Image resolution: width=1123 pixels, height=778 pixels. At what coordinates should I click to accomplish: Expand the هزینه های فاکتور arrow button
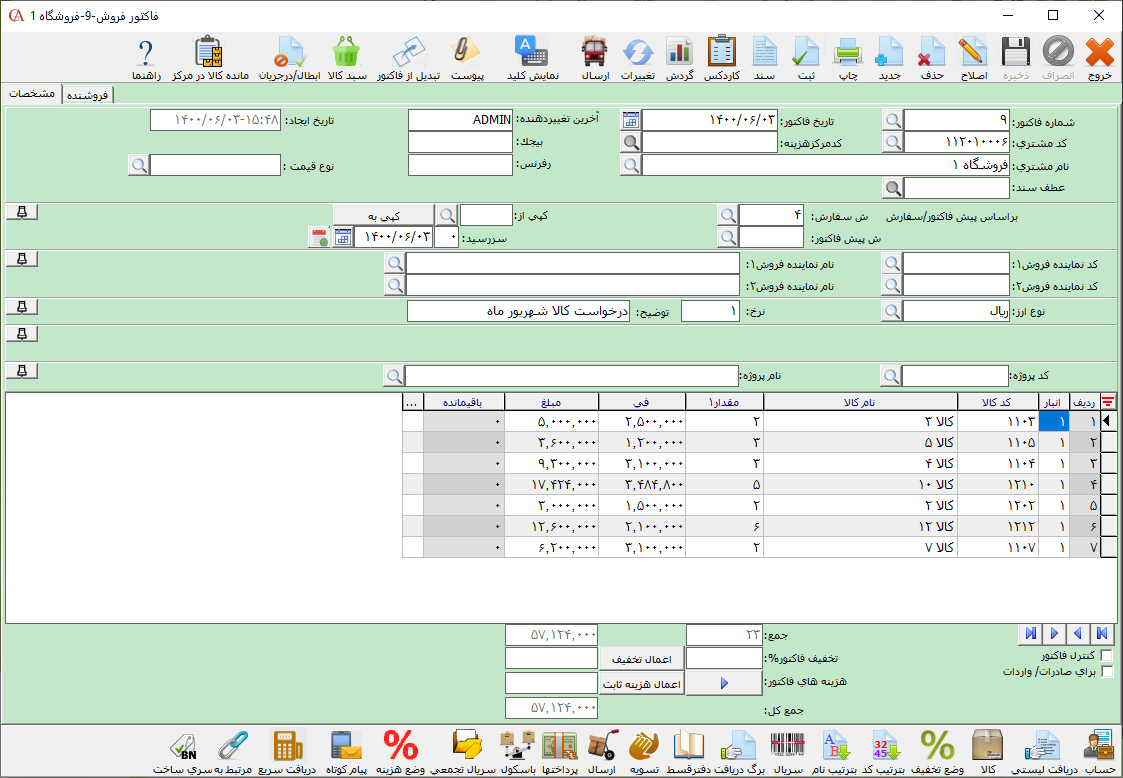(725, 683)
